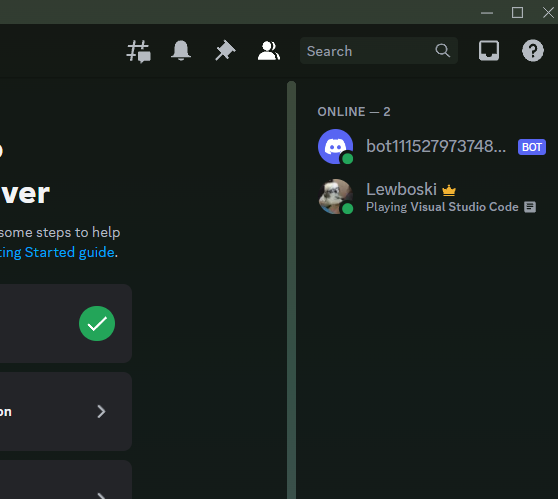This screenshot has height=499, width=558.
Task: Minimize the Discord window
Action: pyautogui.click(x=487, y=13)
